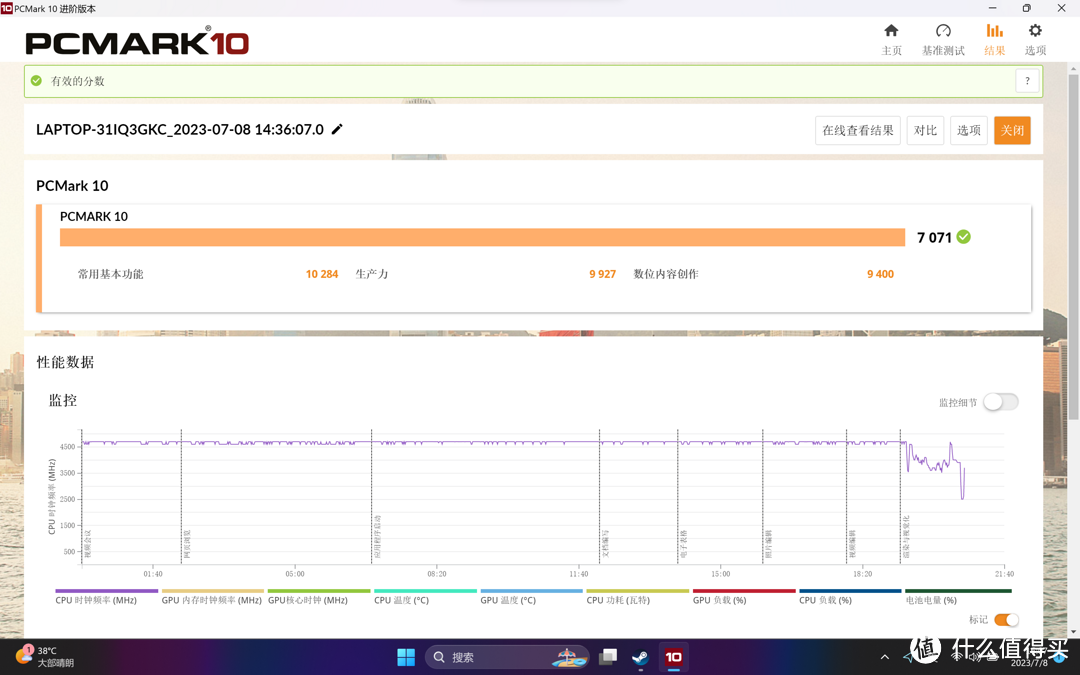Select the 数位内容创作 score 9 400
1080x675 pixels.
[x=880, y=274]
